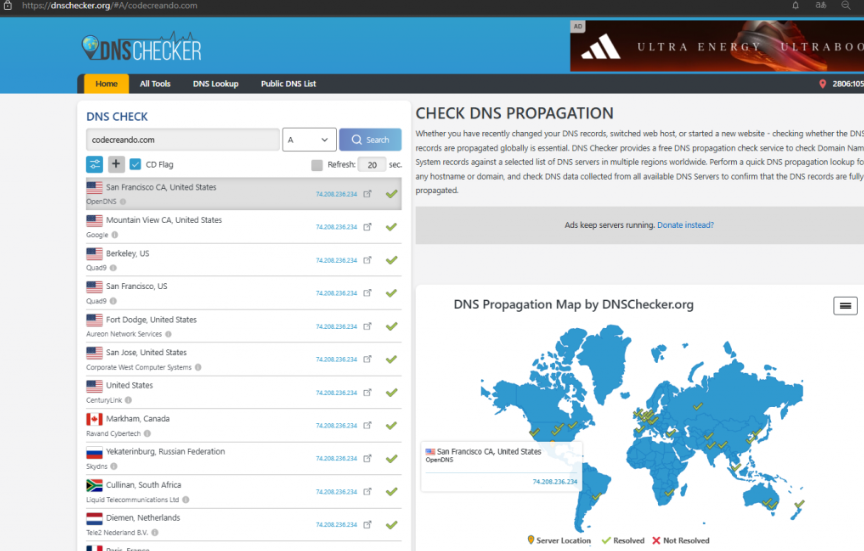Open the Public DNS List page
Viewport: 864px width, 551px height.
(288, 84)
